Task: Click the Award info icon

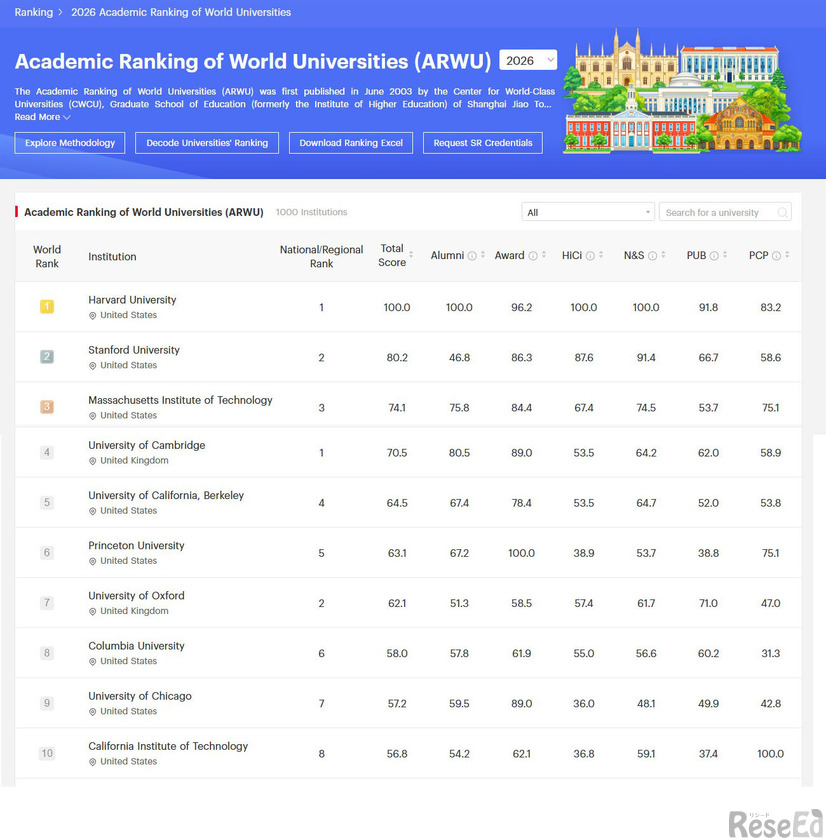Action: click(533, 256)
